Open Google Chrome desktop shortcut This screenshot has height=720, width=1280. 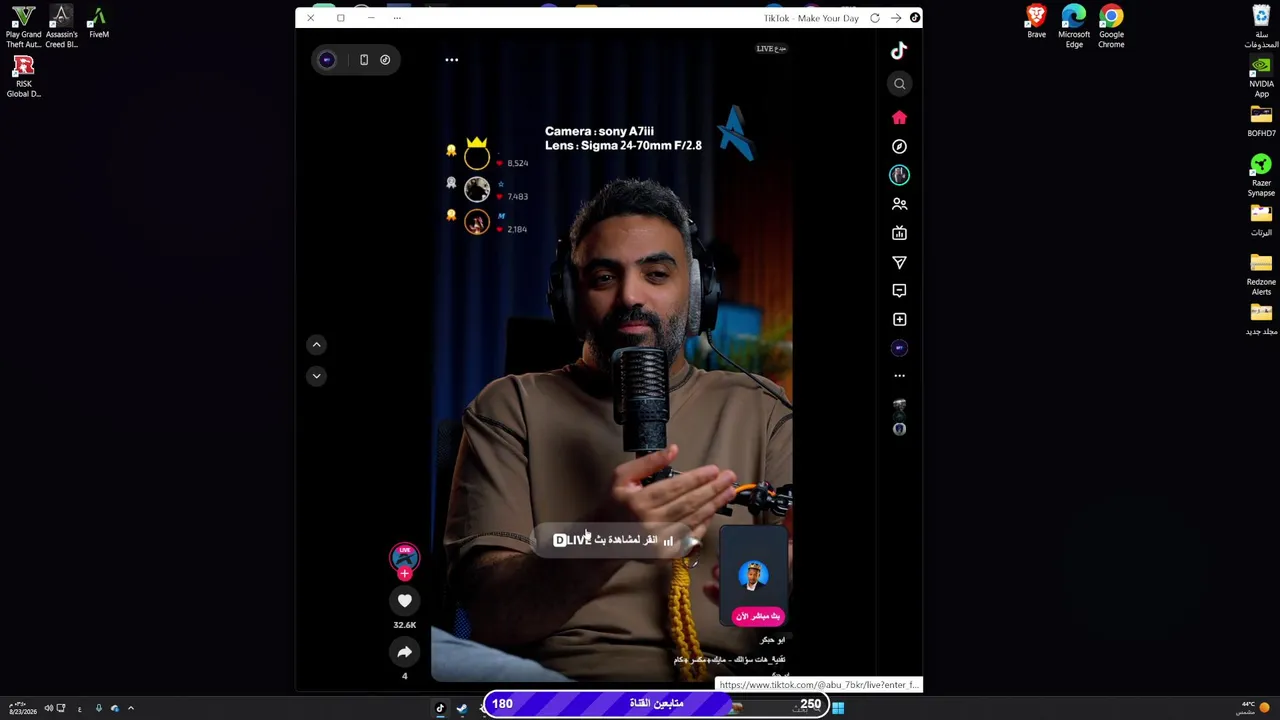click(x=1111, y=26)
